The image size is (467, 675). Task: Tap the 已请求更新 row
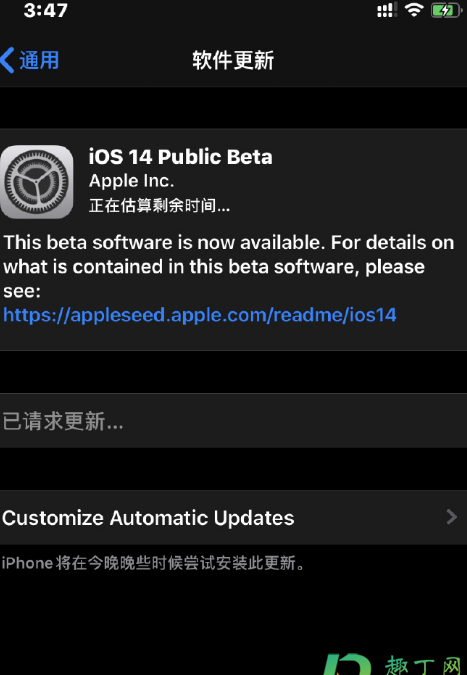[x=233, y=421]
